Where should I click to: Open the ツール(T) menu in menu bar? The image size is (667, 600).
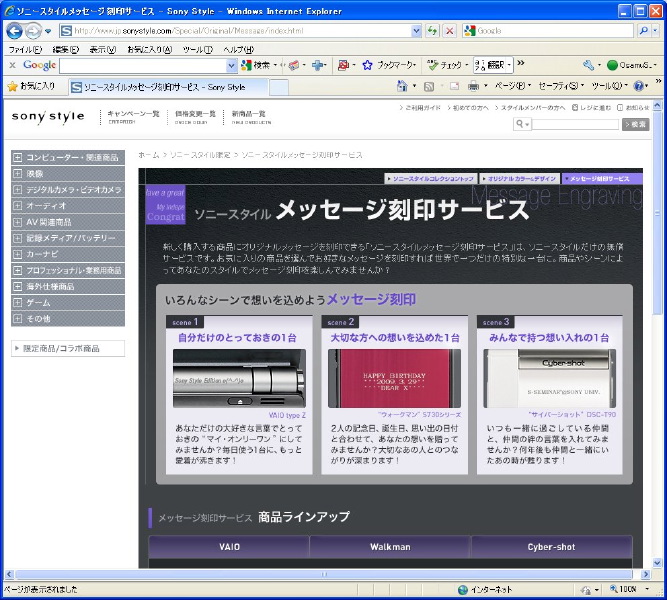[x=197, y=49]
